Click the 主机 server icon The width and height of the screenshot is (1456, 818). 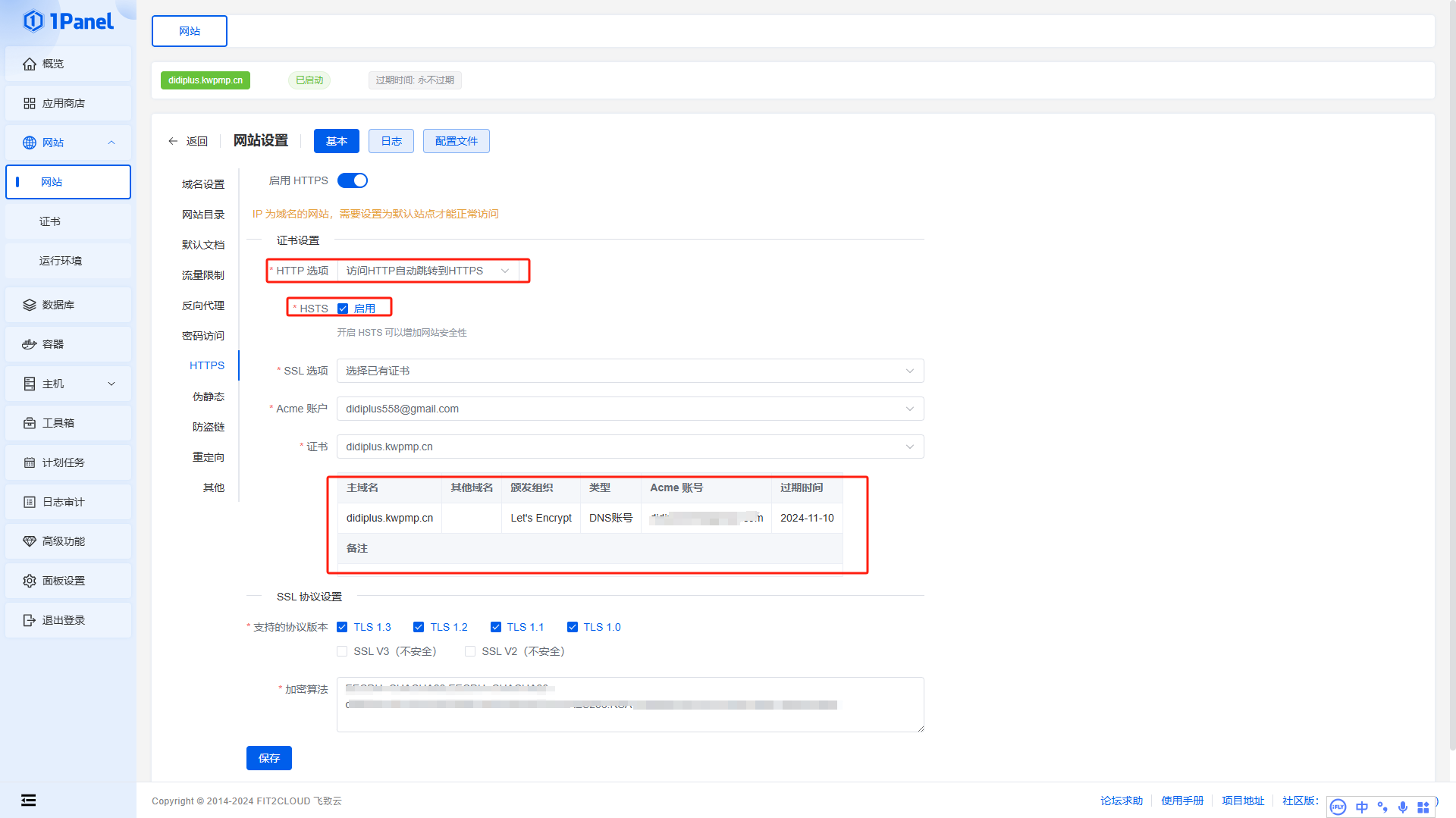pos(30,384)
